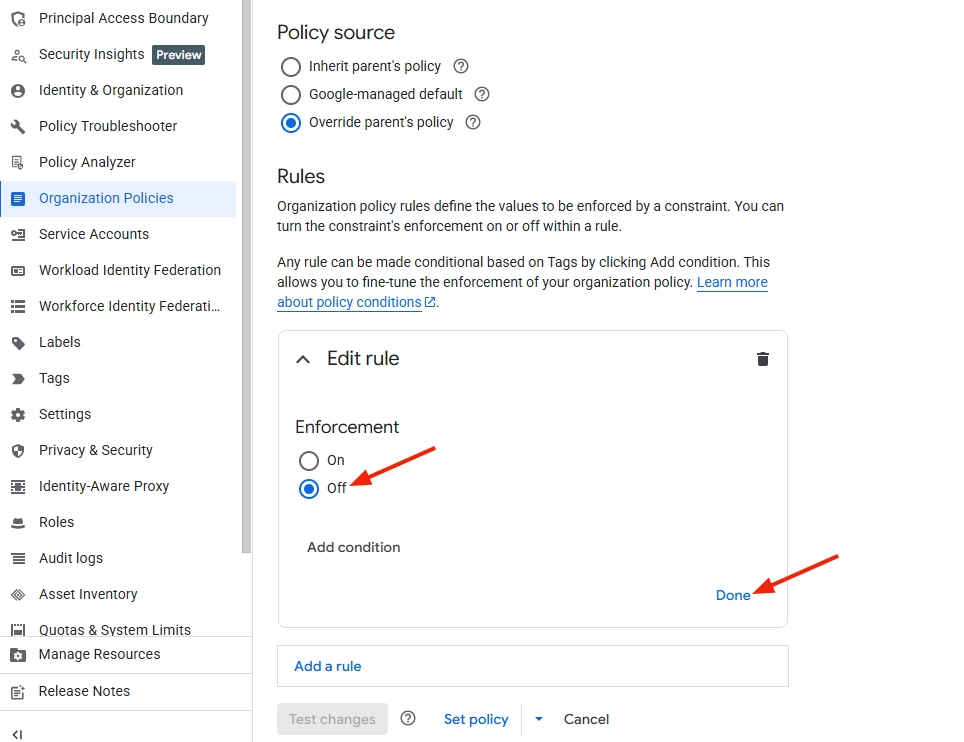The width and height of the screenshot is (964, 742).
Task: Delete the rule with the trash icon
Action: click(x=763, y=359)
